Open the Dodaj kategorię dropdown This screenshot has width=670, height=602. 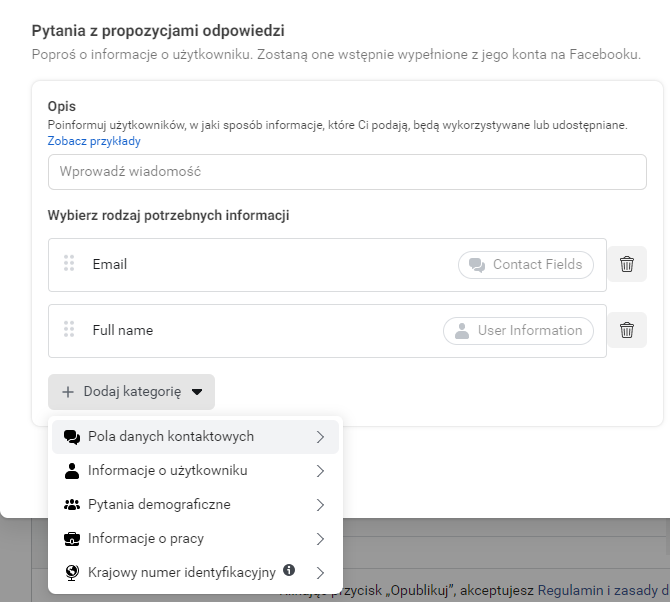pyautogui.click(x=131, y=392)
